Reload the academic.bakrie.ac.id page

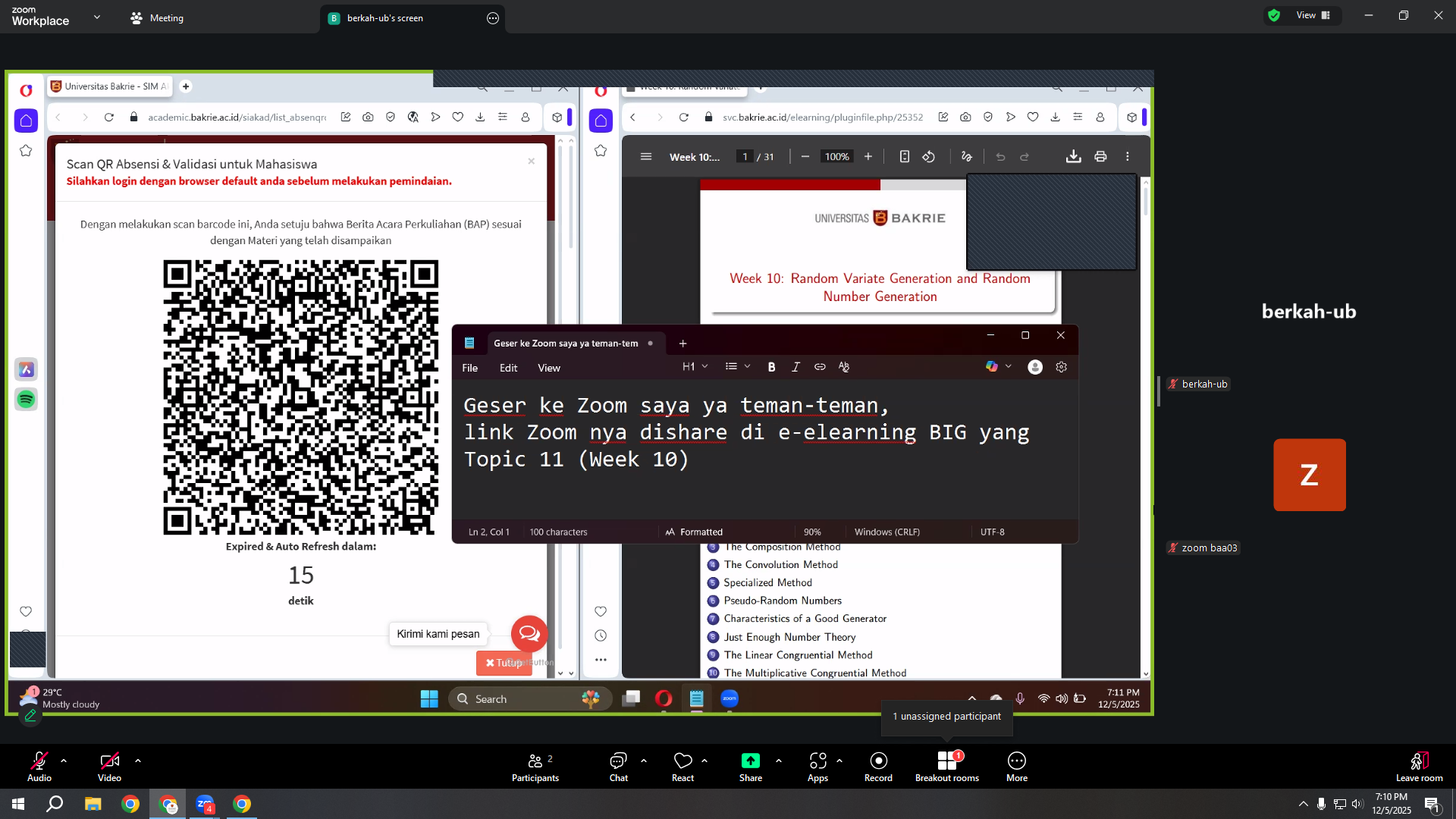click(109, 118)
